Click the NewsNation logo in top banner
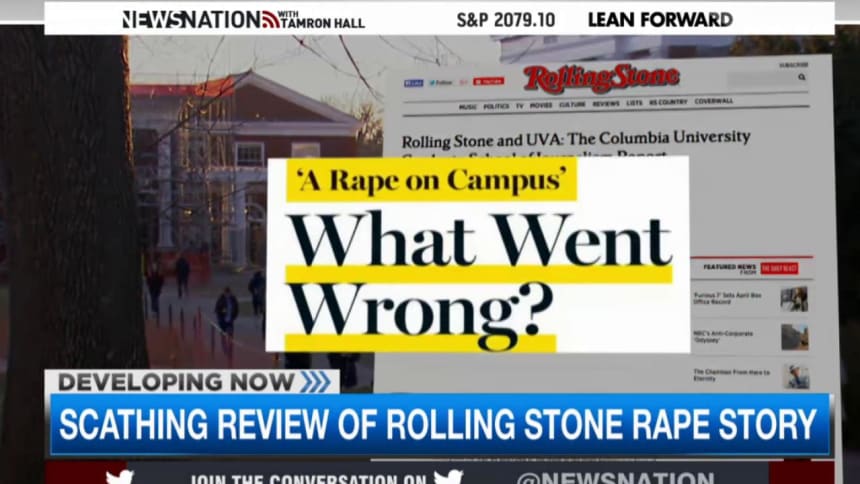Viewport: 860px width, 484px height. click(200, 20)
